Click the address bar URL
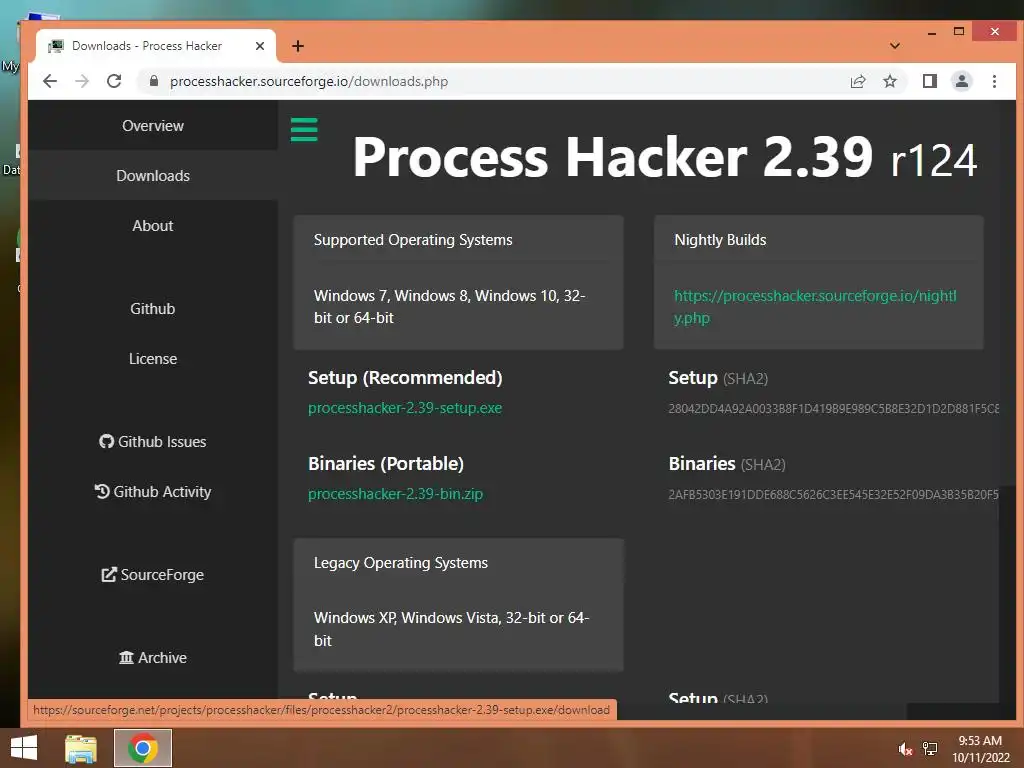 point(309,81)
